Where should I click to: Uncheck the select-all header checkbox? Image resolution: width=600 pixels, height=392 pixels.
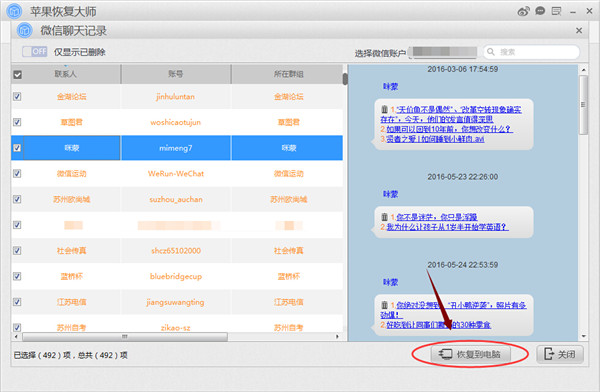point(17,75)
